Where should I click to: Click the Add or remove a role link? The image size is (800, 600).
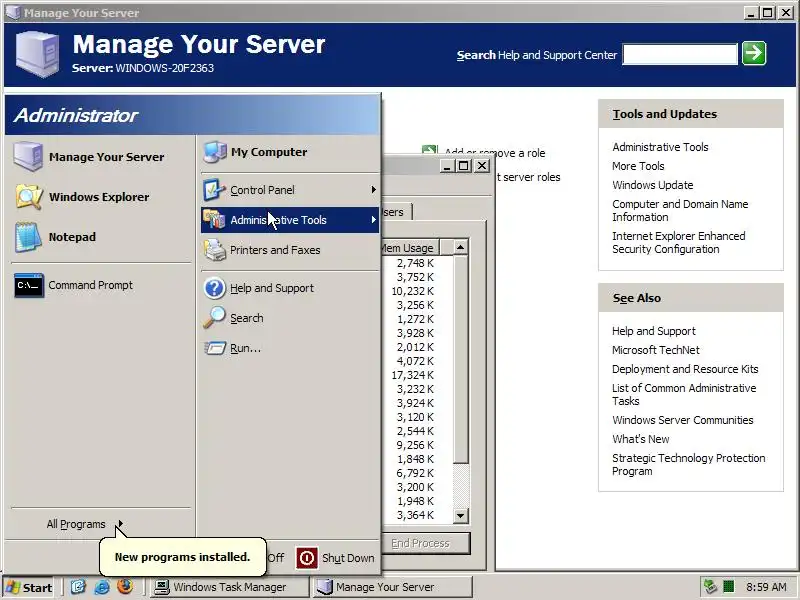coord(494,153)
